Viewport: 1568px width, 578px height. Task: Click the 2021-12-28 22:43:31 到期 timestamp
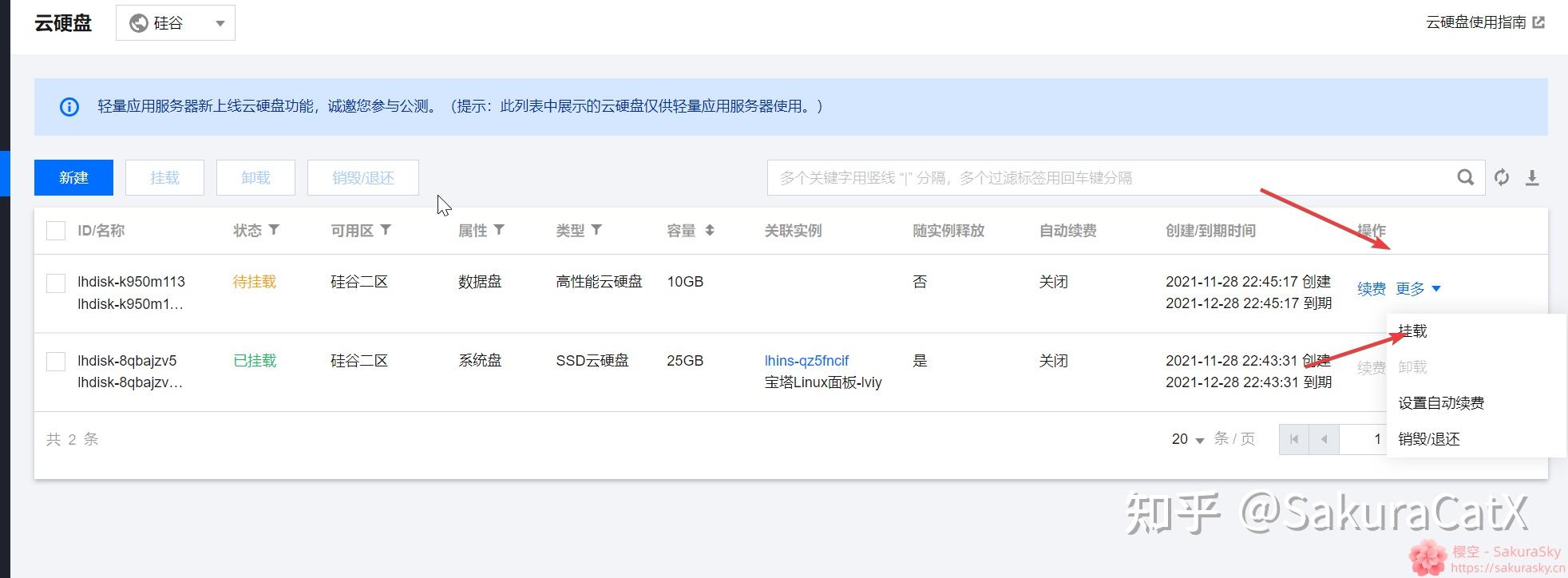pyautogui.click(x=1249, y=382)
